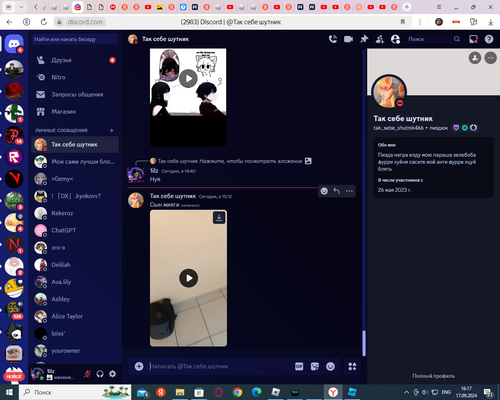Image resolution: width=500 pixels, height=400 pixels.
Task: Create a new direct message with plus
Action: 112,130
